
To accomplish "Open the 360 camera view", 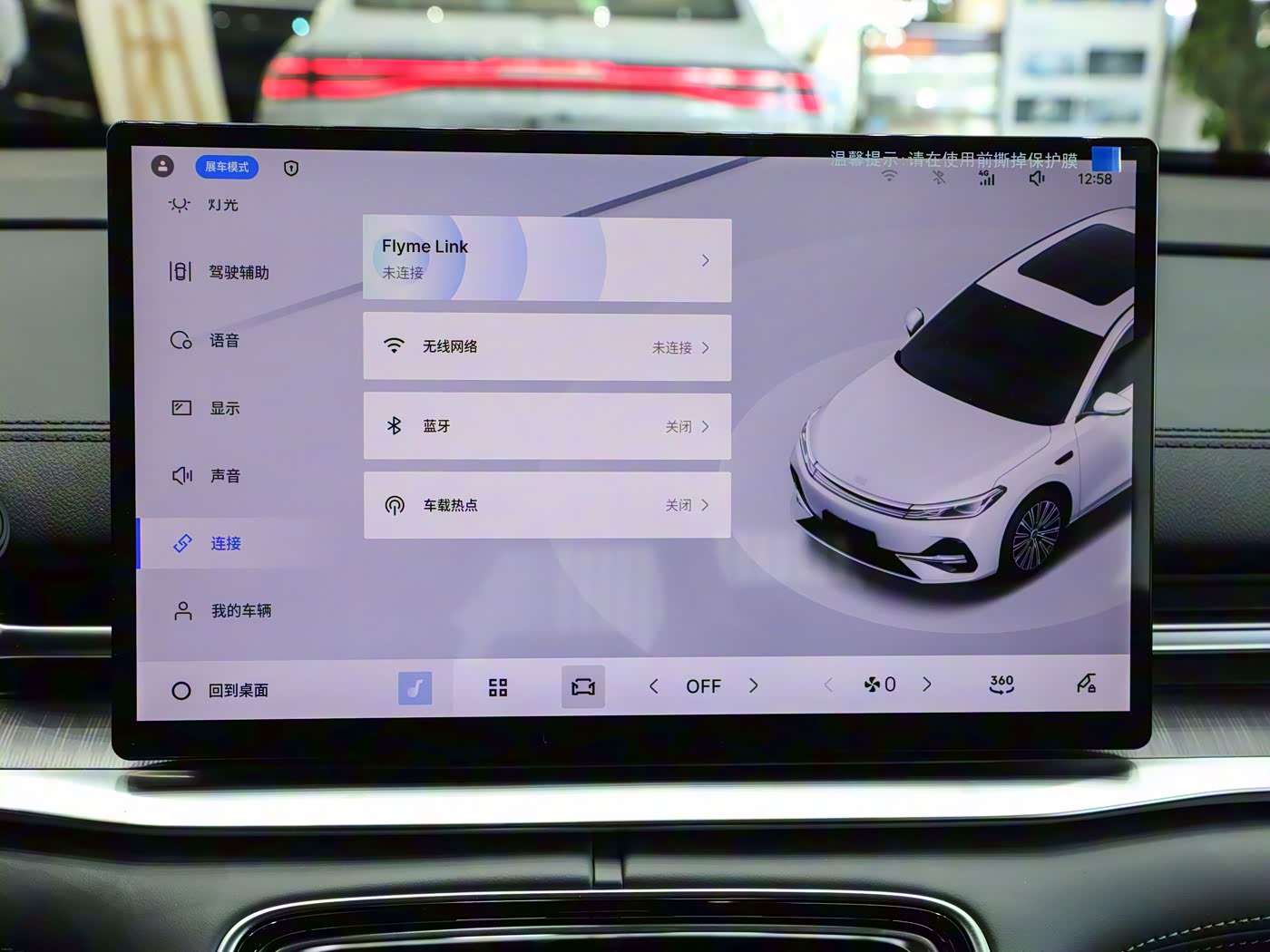I will pos(1001,684).
